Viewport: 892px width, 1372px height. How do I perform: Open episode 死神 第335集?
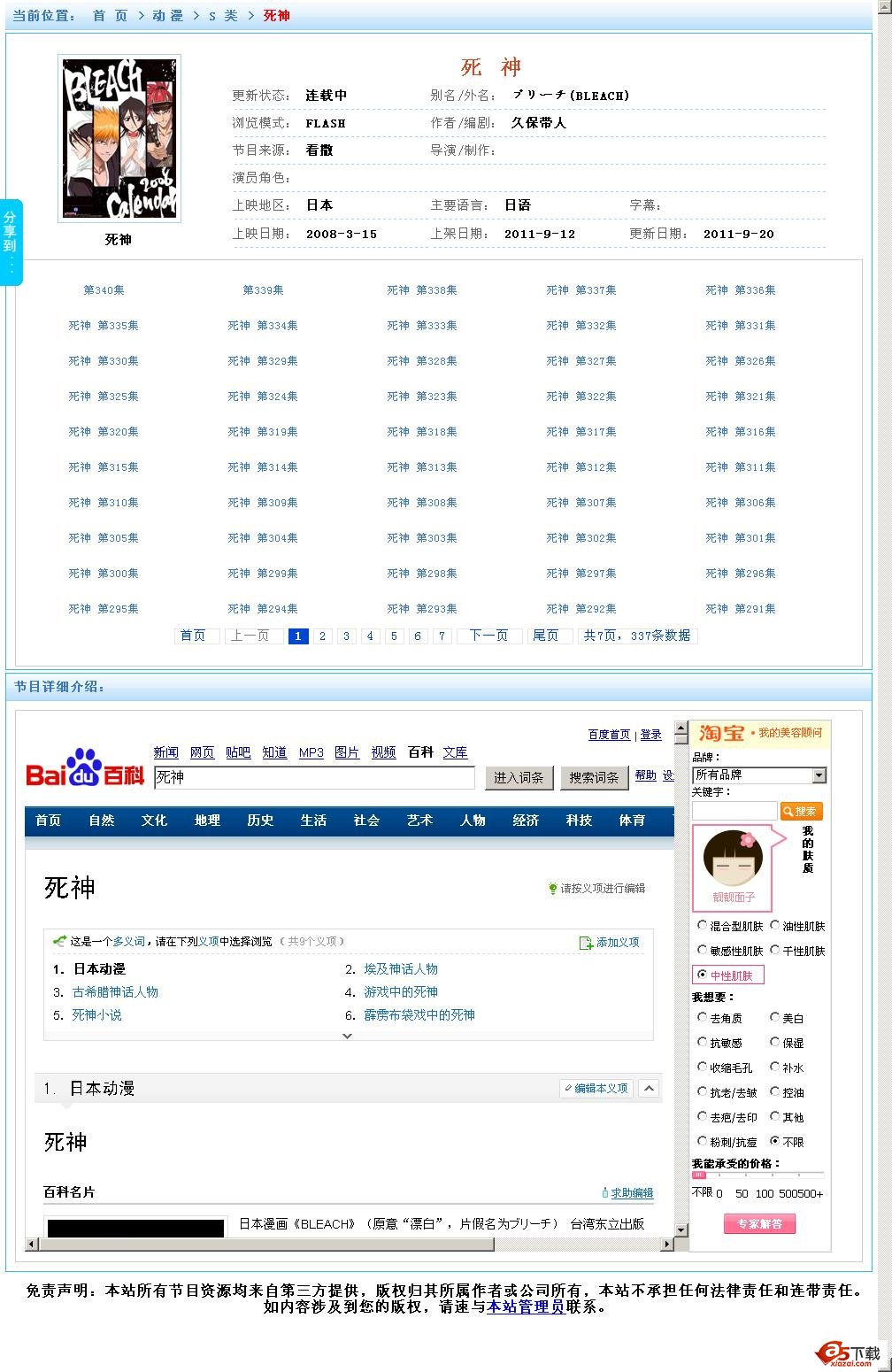(x=104, y=326)
